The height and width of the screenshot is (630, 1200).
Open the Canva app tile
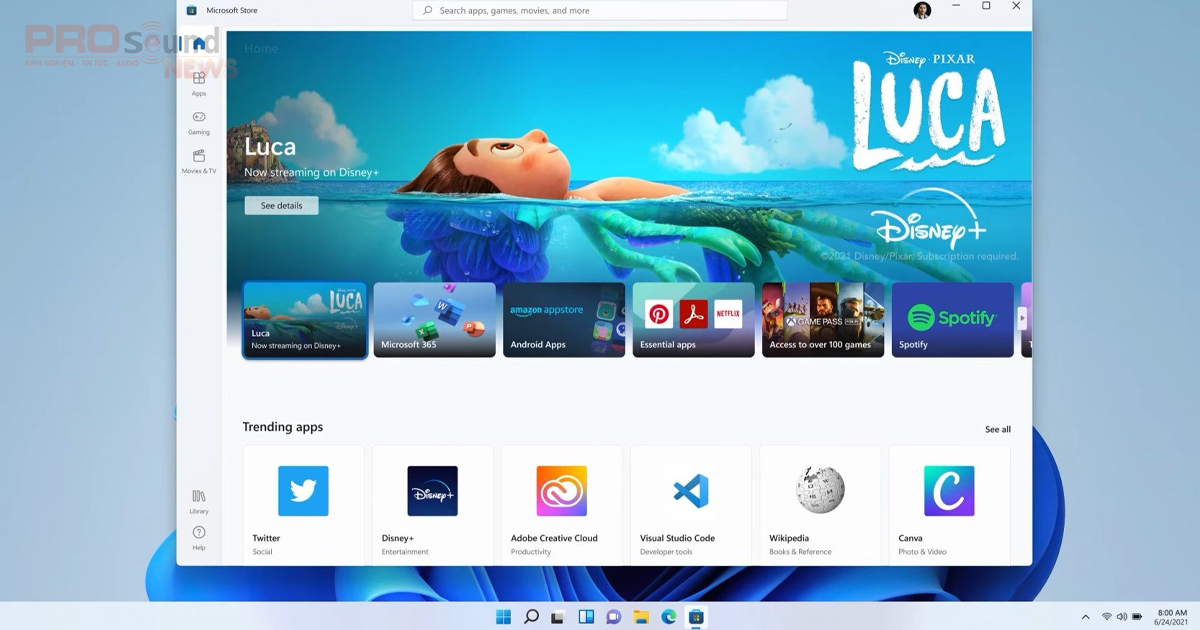[949, 505]
